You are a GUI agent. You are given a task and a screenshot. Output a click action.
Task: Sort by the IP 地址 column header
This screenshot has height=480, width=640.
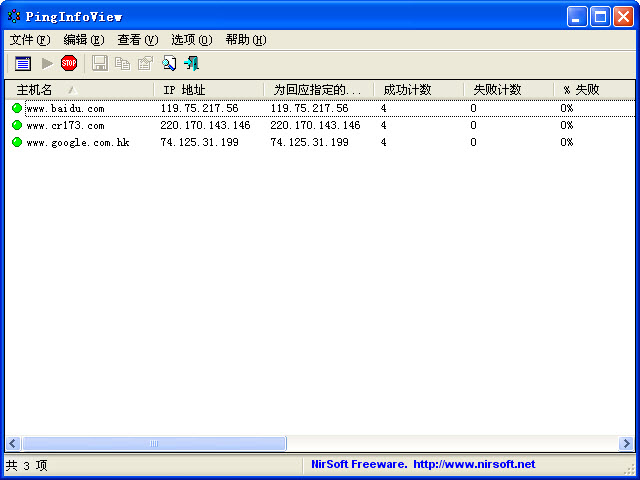[209, 89]
